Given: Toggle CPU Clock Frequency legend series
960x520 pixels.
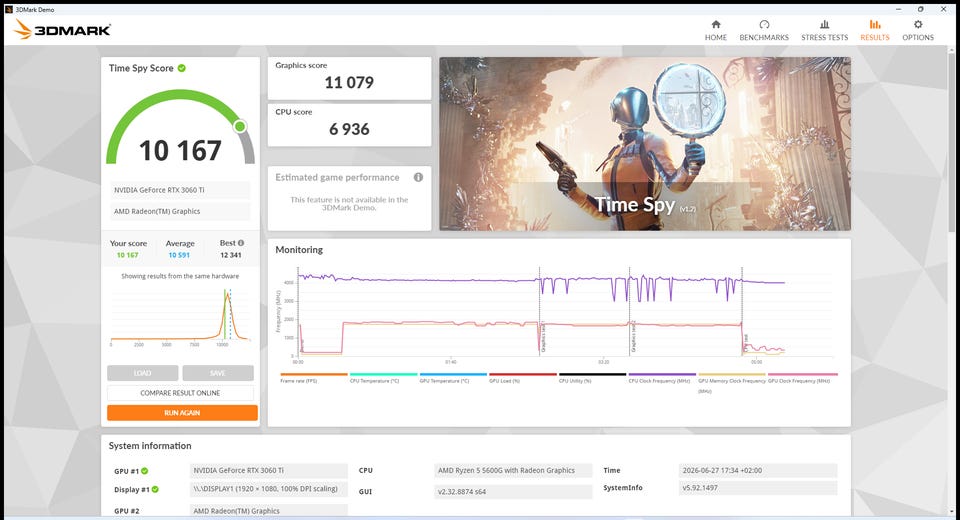Looking at the screenshot, I should pos(662,378).
